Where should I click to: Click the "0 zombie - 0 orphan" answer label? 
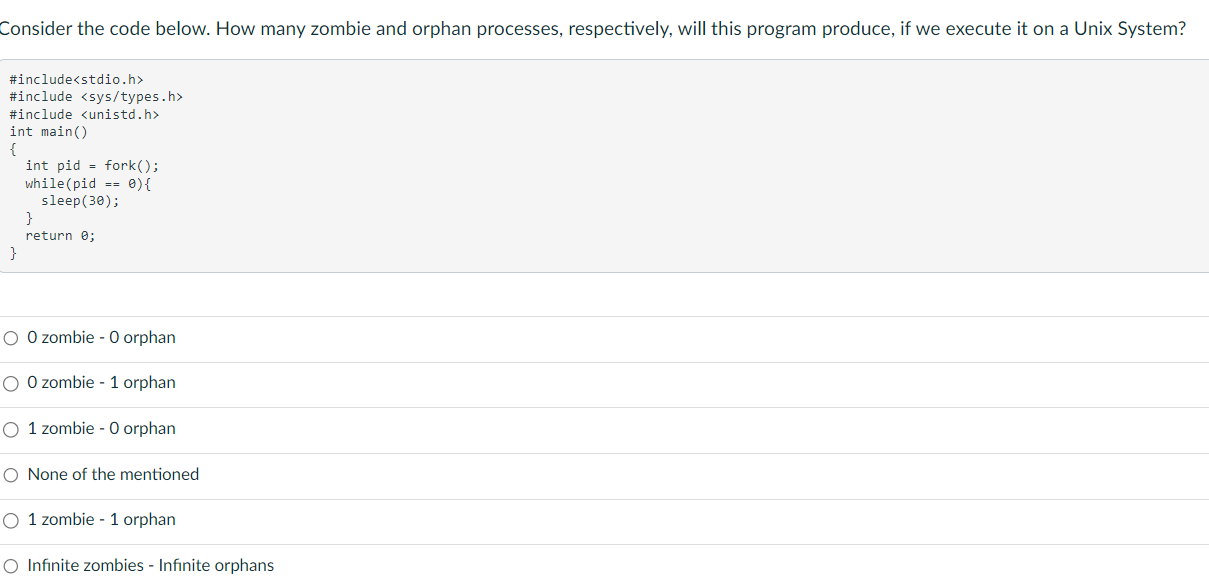(101, 338)
